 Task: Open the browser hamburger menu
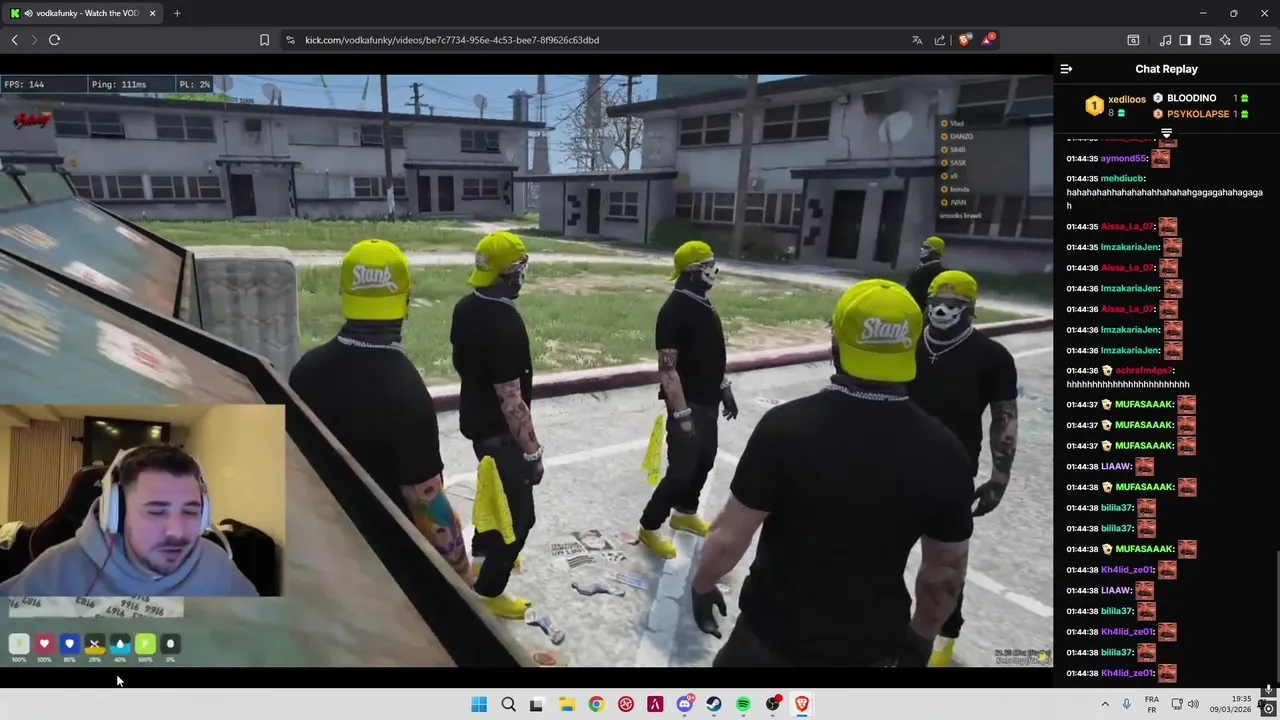click(1265, 40)
